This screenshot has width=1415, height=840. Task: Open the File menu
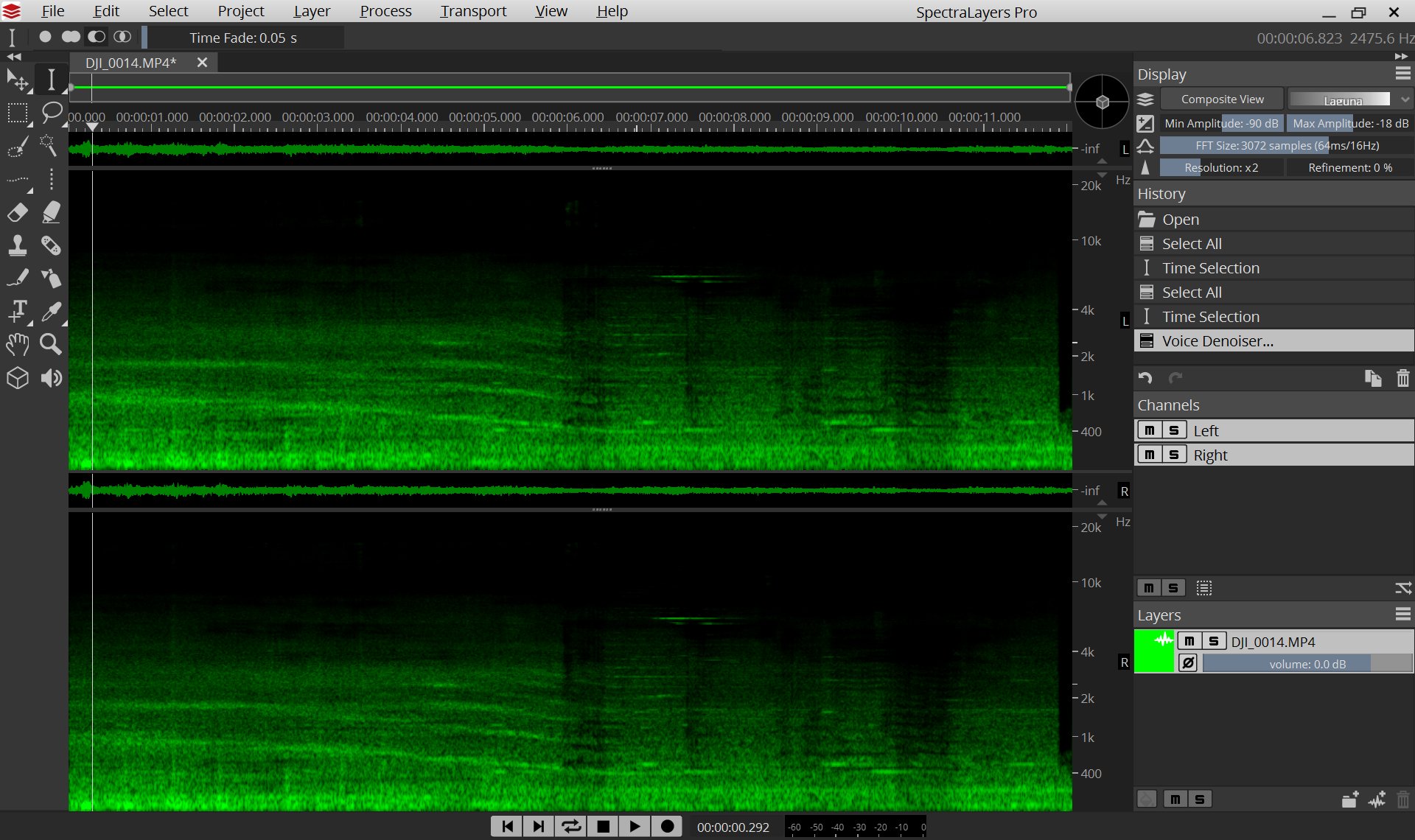(x=52, y=11)
